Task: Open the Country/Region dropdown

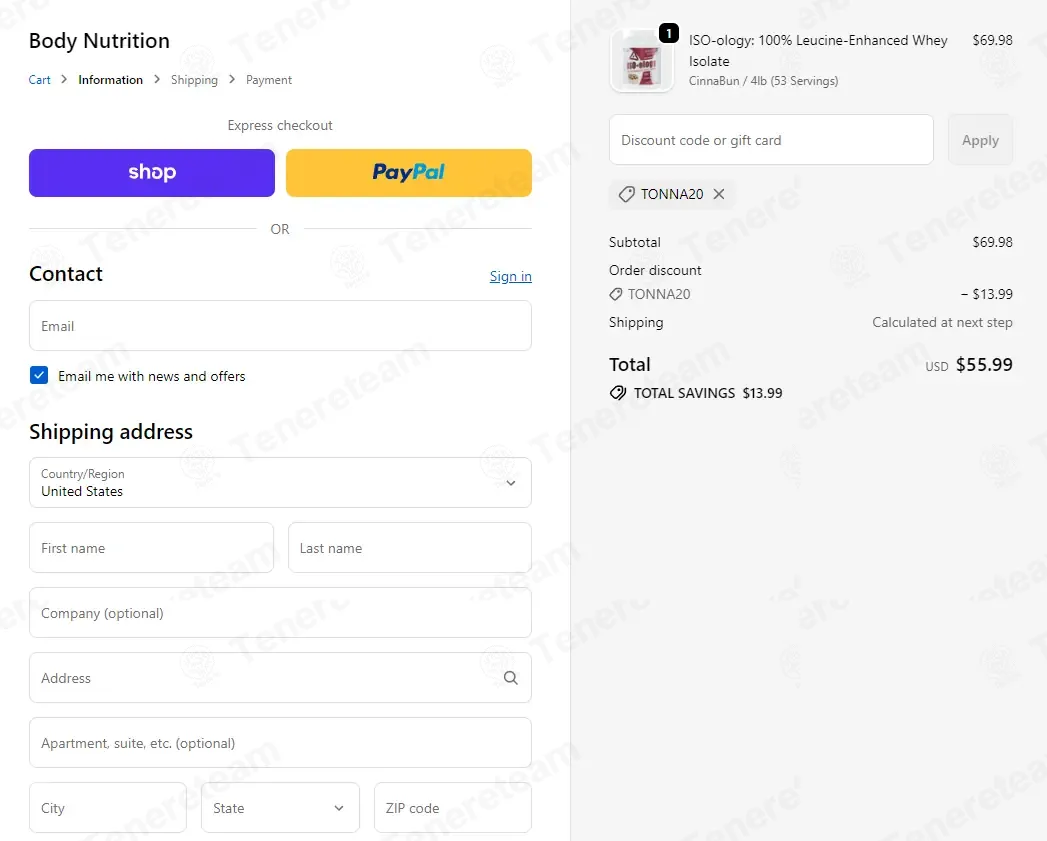Action: 280,482
